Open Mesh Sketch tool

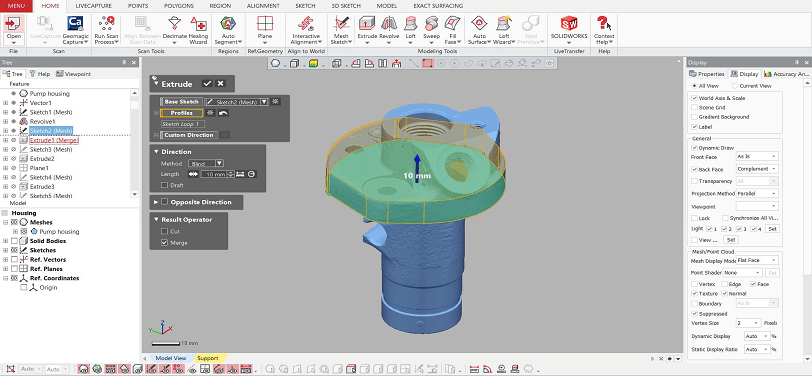click(341, 31)
